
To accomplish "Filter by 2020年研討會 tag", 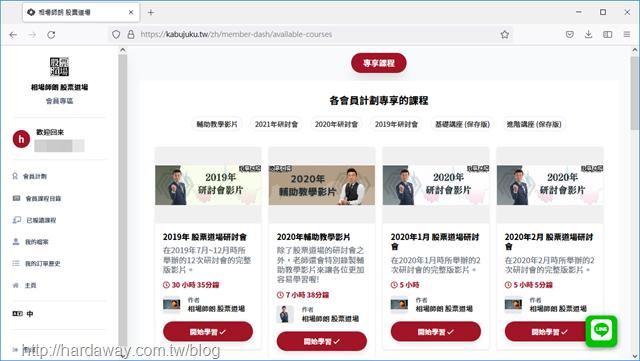I will (x=336, y=124).
